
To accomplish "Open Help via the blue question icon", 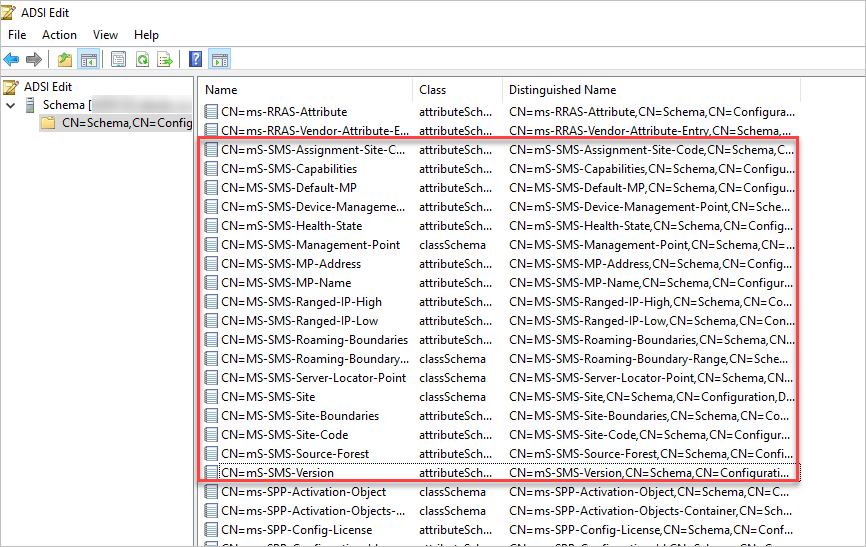I will coord(196,59).
